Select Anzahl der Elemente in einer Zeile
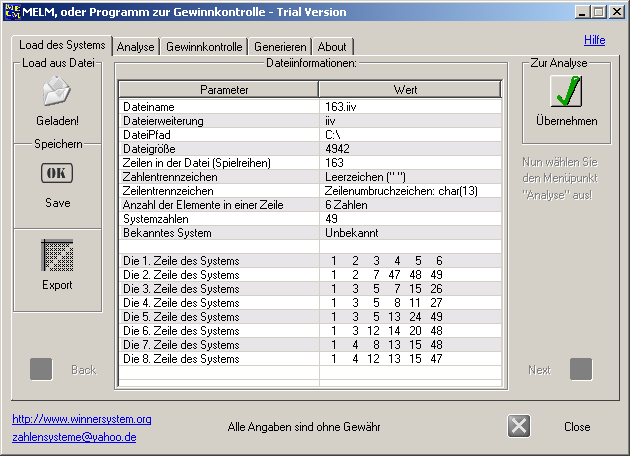The width and height of the screenshot is (630, 456). click(x=219, y=205)
